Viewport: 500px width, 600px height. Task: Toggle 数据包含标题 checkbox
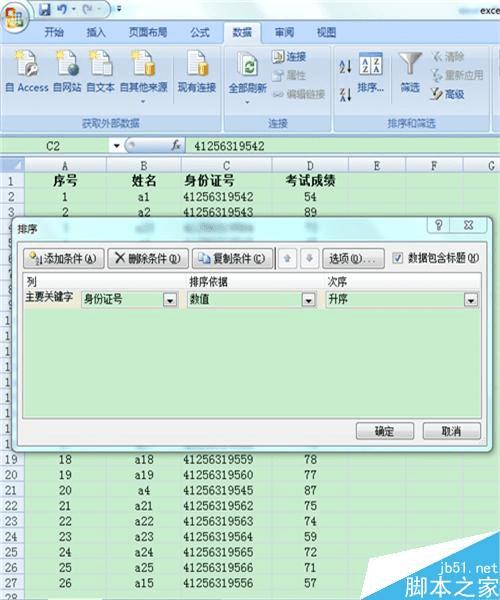pyautogui.click(x=397, y=258)
